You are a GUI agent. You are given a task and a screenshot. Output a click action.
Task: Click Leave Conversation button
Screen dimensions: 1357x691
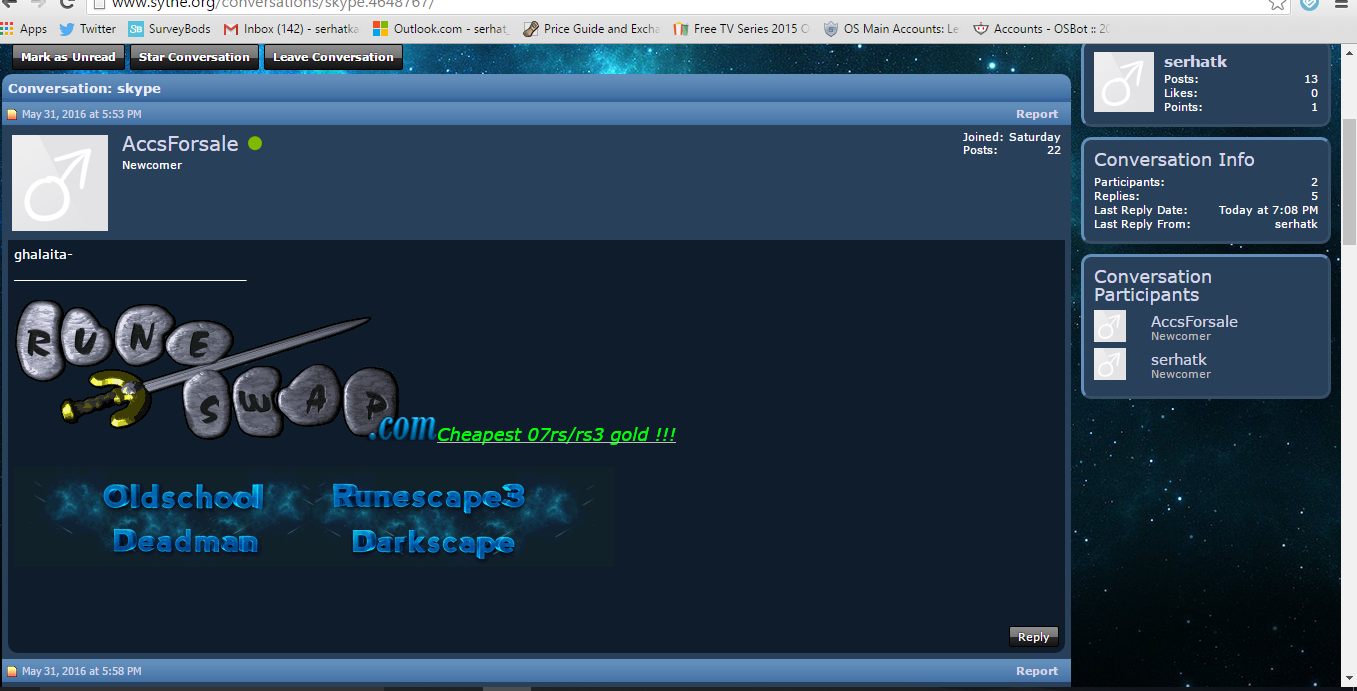(333, 57)
